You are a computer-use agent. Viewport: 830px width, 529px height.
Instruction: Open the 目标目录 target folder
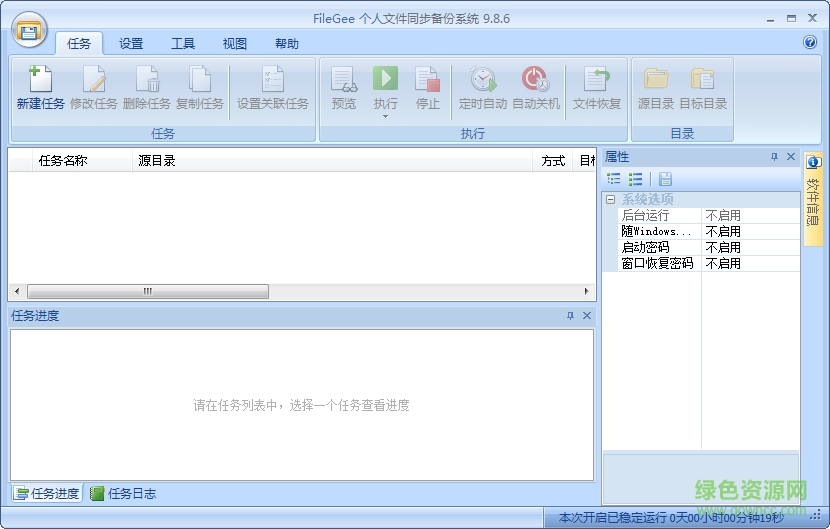(703, 88)
